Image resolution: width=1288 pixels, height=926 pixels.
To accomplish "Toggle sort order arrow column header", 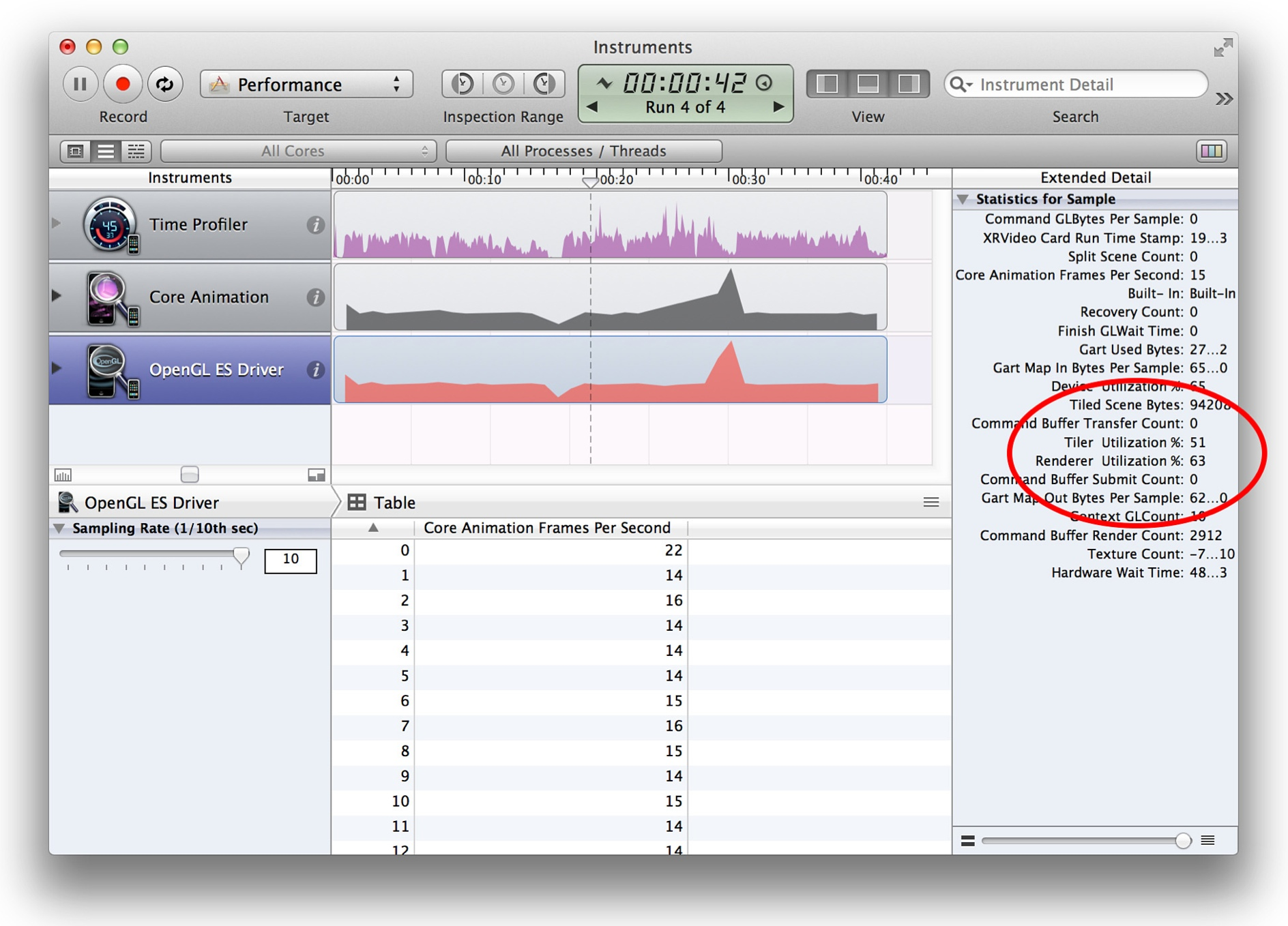I will 373,528.
